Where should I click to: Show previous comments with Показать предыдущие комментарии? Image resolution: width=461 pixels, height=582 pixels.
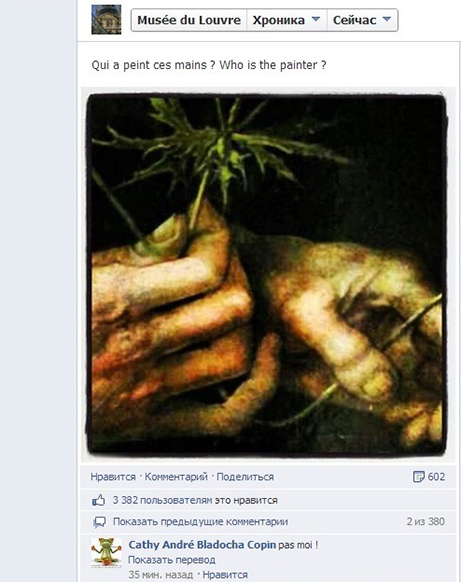[x=200, y=521]
